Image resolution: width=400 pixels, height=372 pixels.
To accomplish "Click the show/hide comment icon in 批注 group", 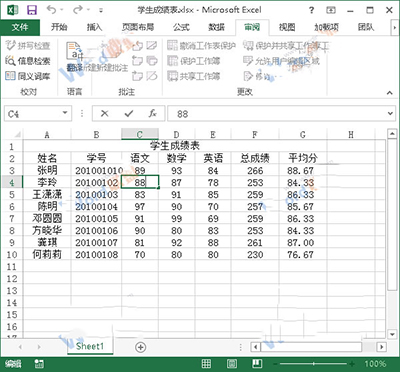I will tap(152, 45).
